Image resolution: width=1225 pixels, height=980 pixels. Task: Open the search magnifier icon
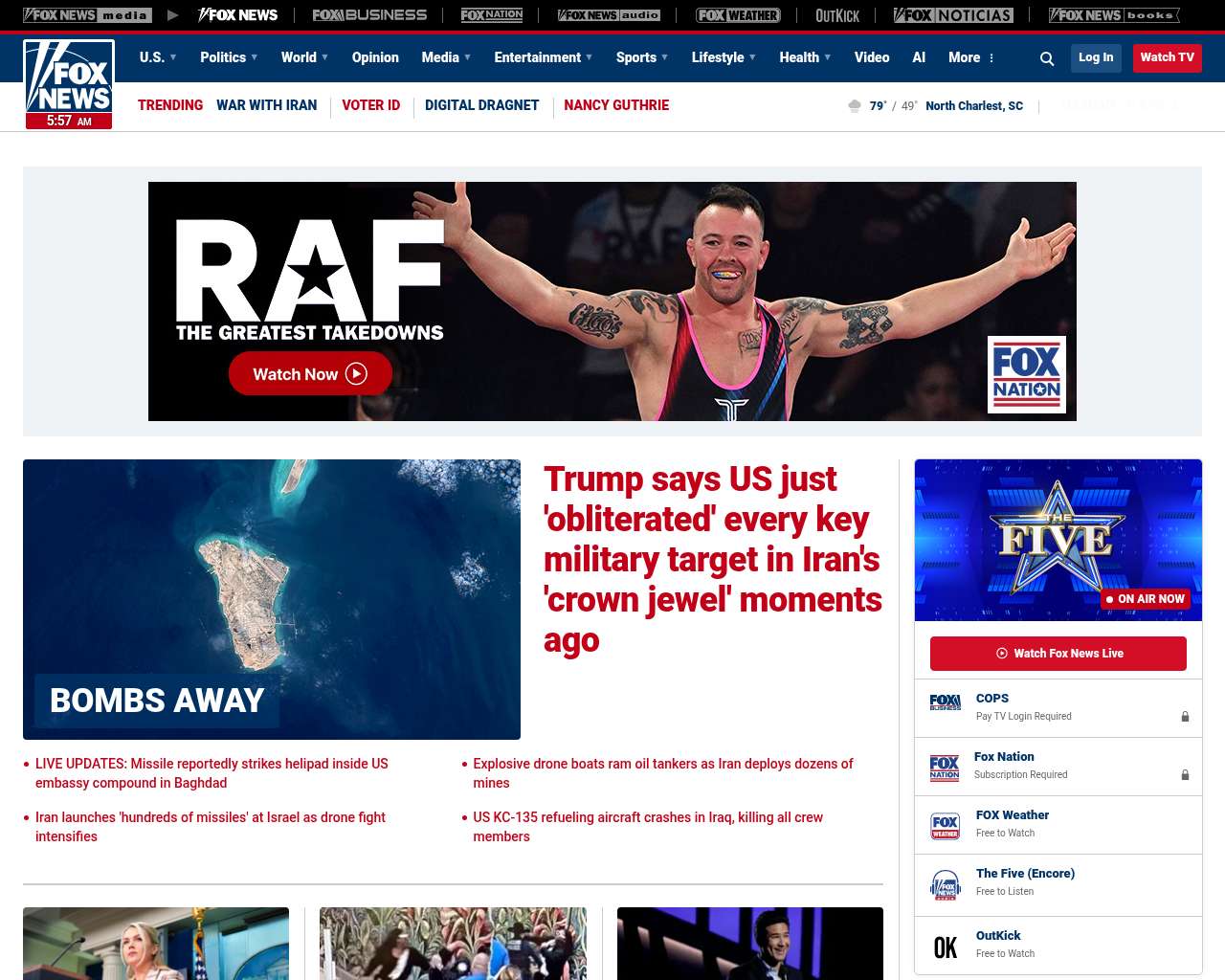point(1047,58)
